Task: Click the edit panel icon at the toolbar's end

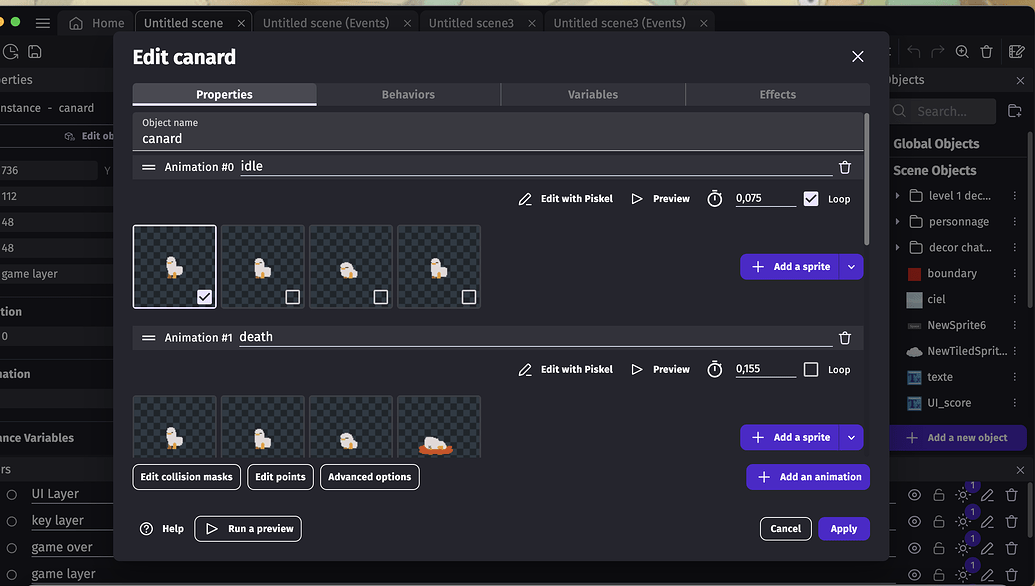Action: click(x=1017, y=51)
